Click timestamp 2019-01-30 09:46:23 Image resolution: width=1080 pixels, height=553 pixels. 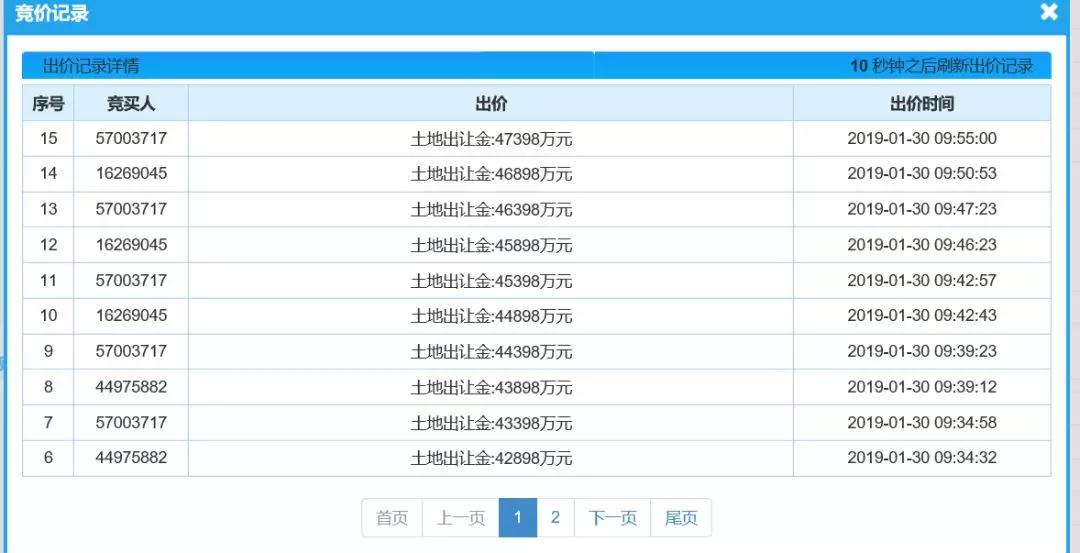(921, 245)
